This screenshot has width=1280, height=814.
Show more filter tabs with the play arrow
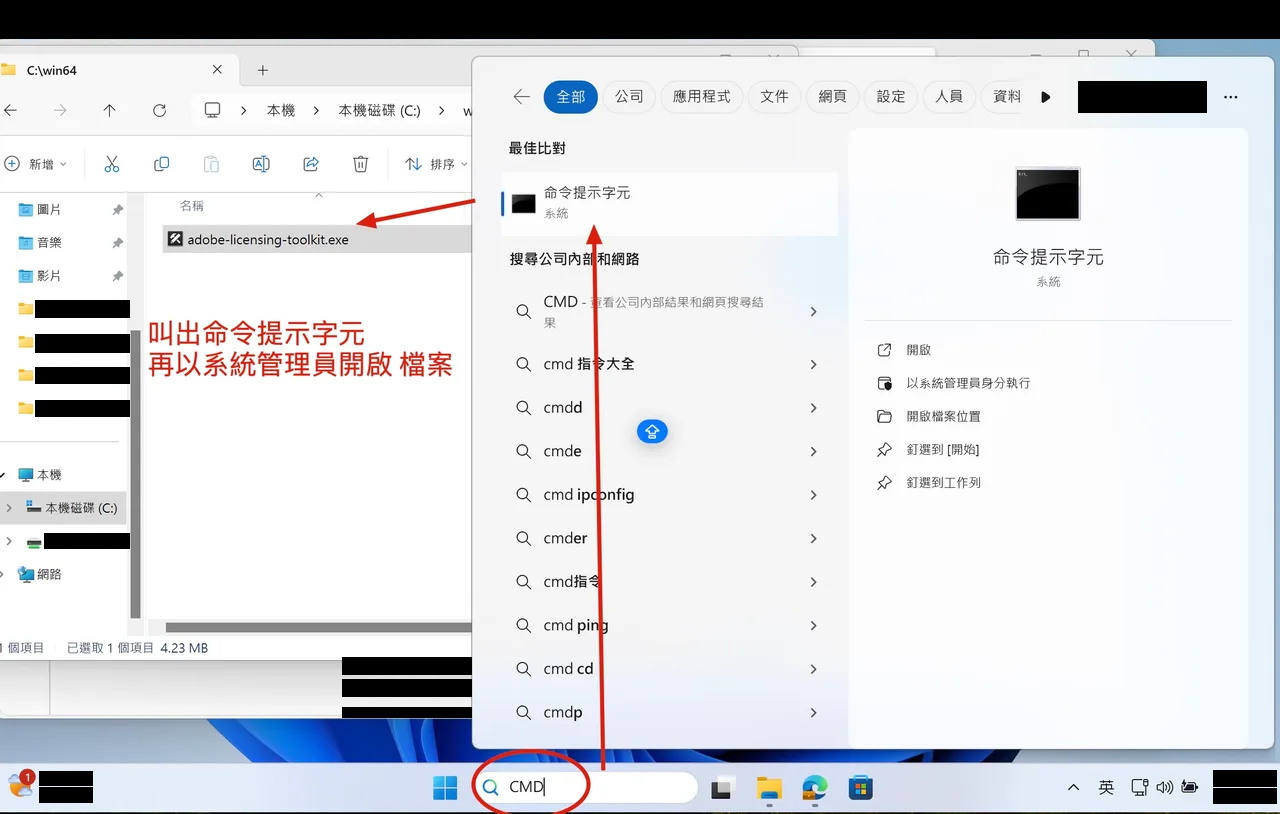[1046, 97]
